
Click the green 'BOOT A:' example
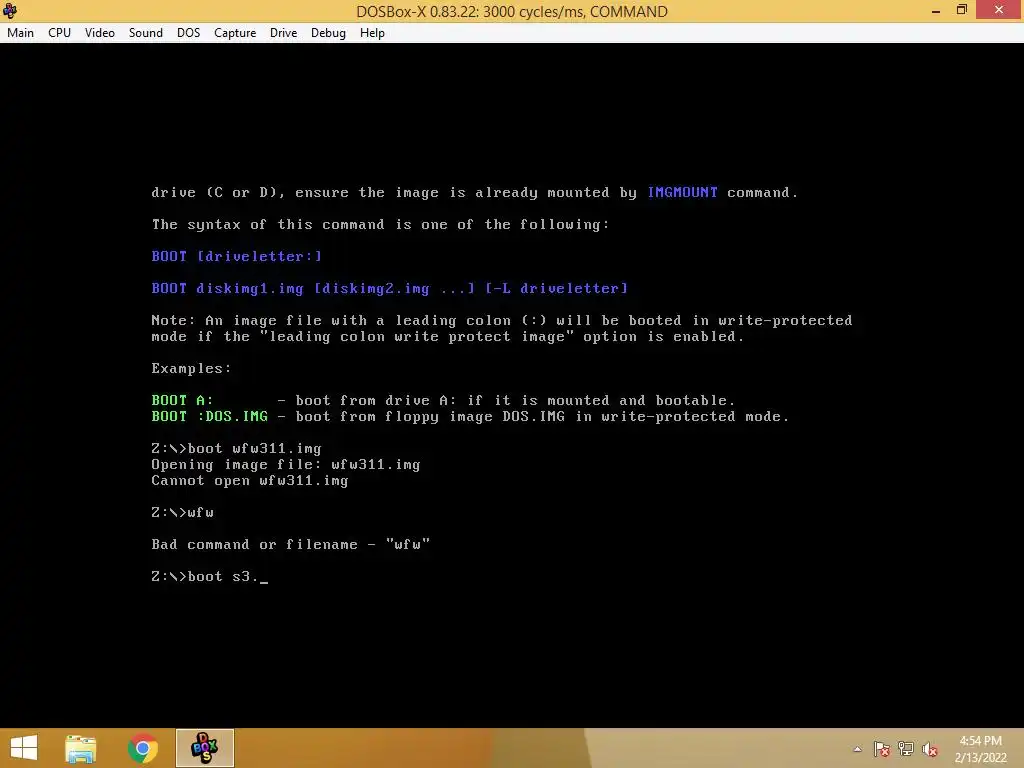[183, 400]
